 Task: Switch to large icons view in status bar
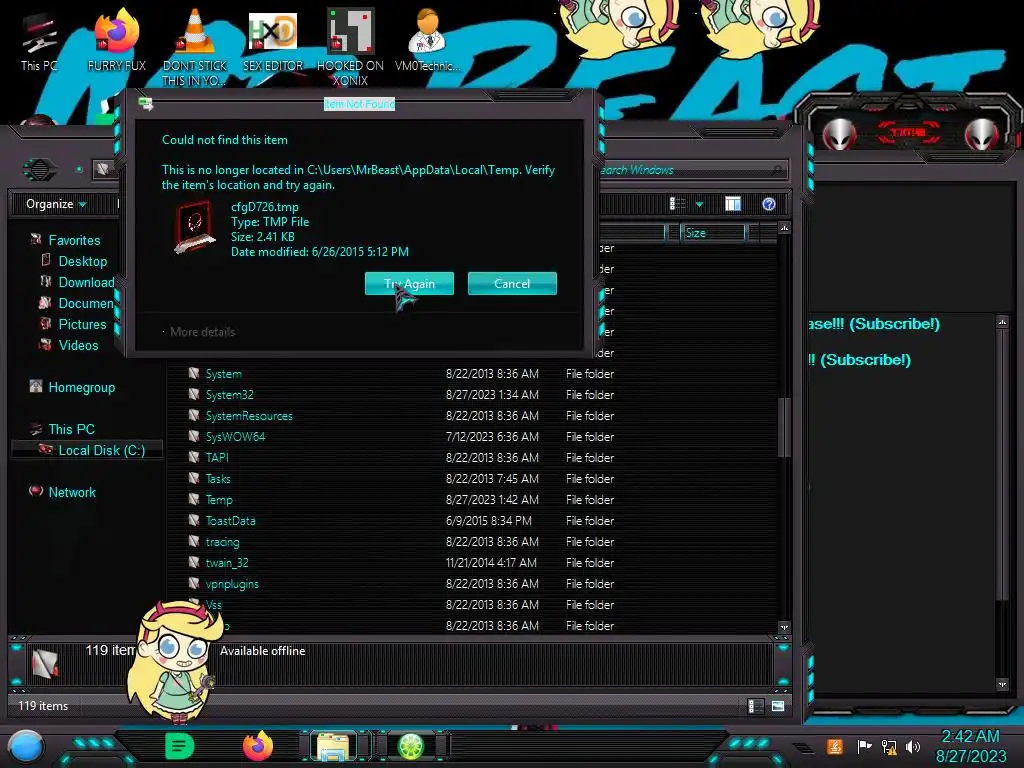pyautogui.click(x=777, y=705)
